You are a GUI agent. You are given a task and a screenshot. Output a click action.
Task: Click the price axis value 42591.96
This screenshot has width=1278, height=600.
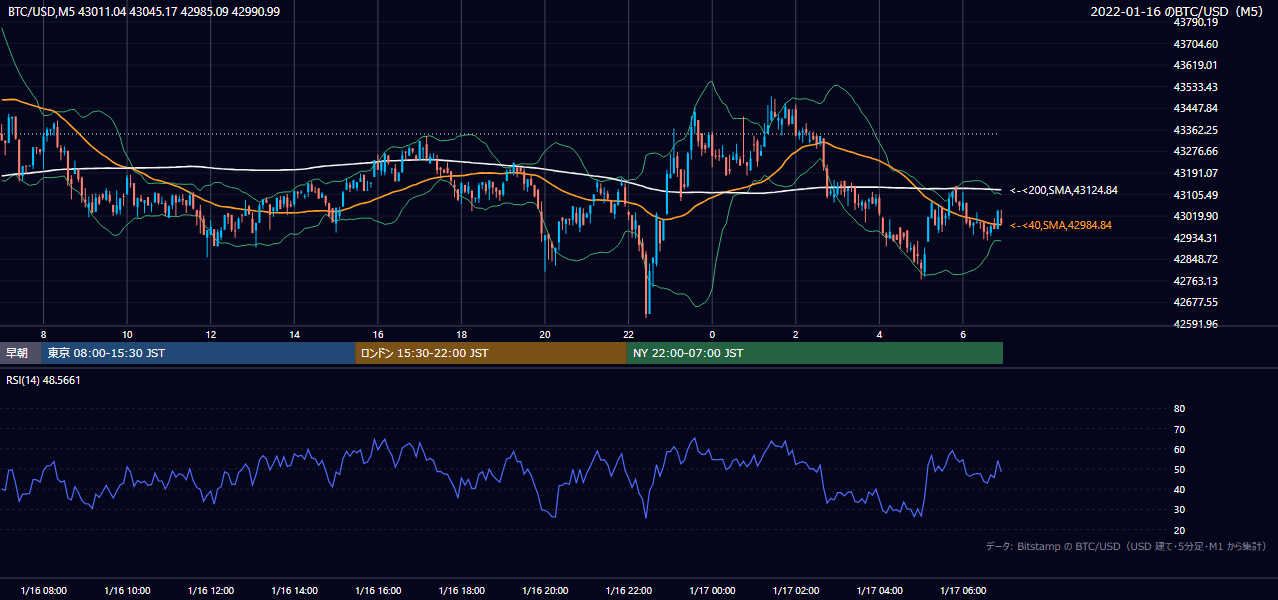pyautogui.click(x=1195, y=324)
